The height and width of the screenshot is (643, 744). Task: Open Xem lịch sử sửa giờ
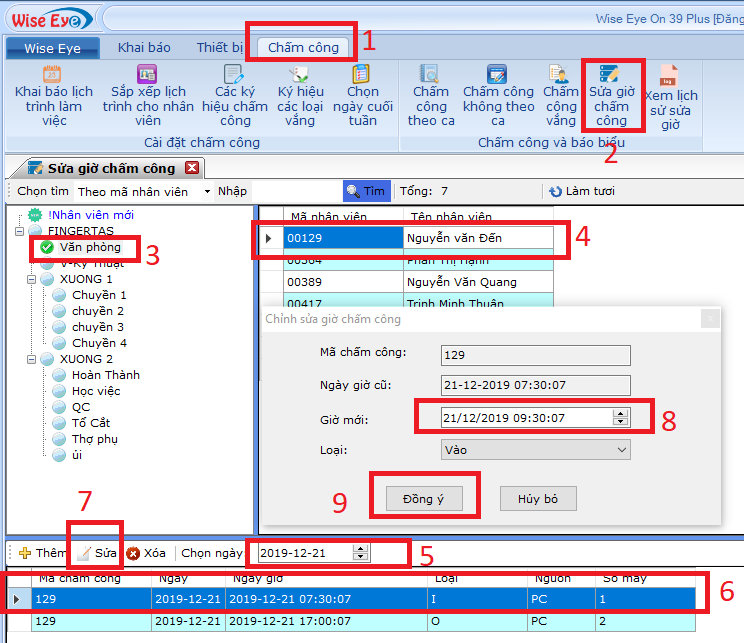click(670, 96)
